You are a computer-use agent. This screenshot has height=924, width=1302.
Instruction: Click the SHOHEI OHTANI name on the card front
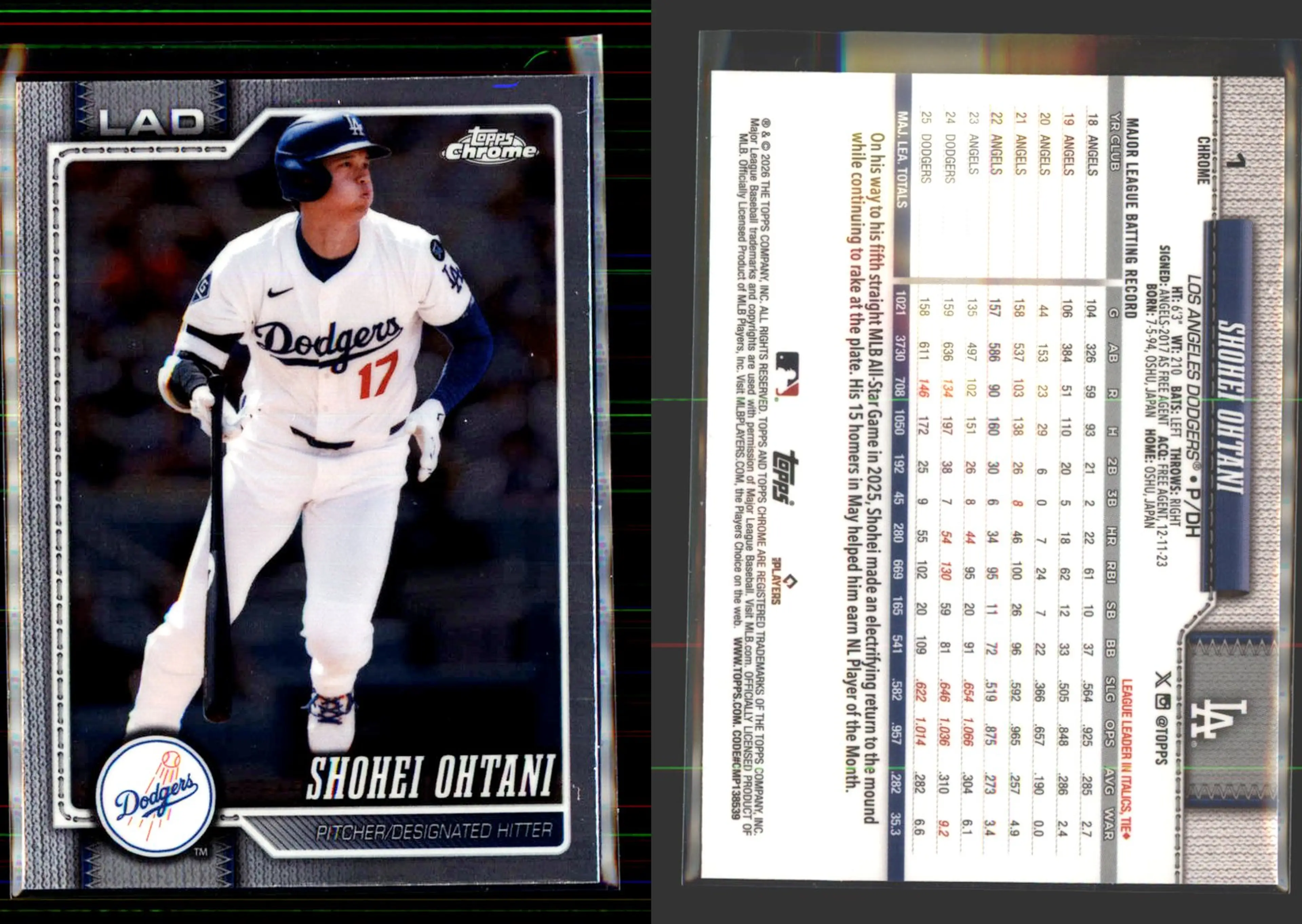(431, 777)
